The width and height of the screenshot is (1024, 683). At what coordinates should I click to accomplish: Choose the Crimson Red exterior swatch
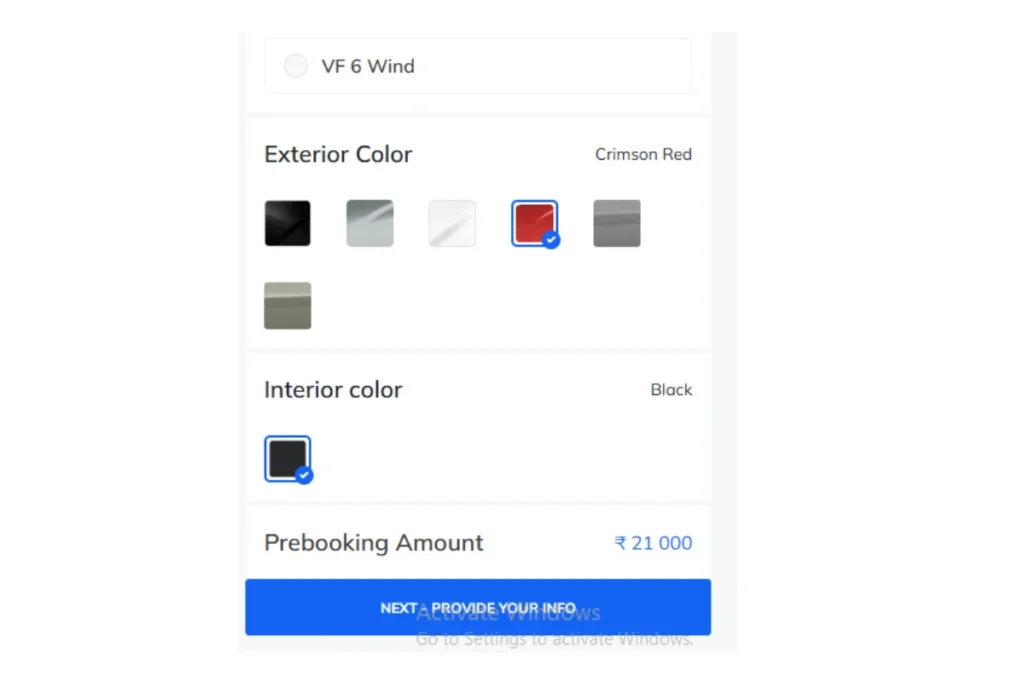(x=534, y=223)
